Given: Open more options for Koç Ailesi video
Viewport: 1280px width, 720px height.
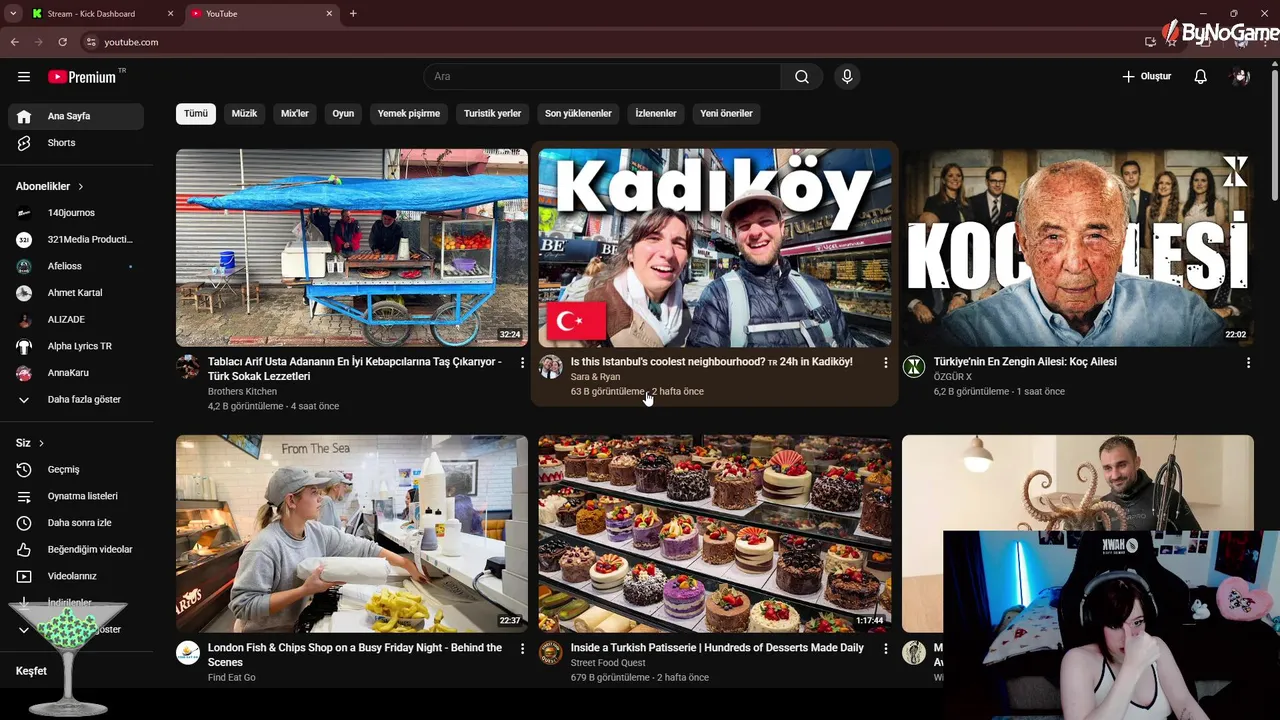Looking at the screenshot, I should [x=1248, y=363].
